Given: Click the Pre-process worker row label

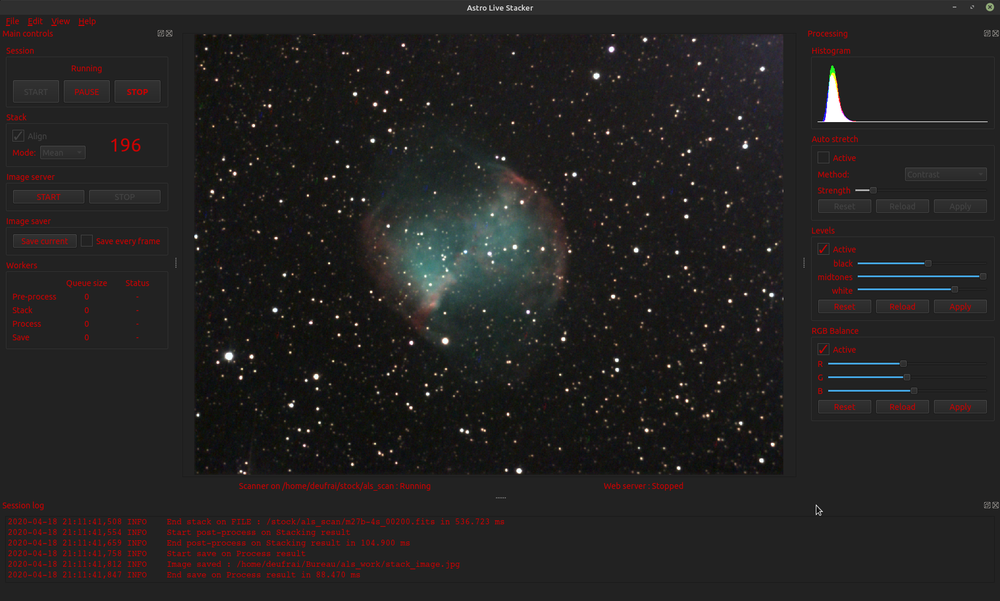Looking at the screenshot, I should point(34,297).
